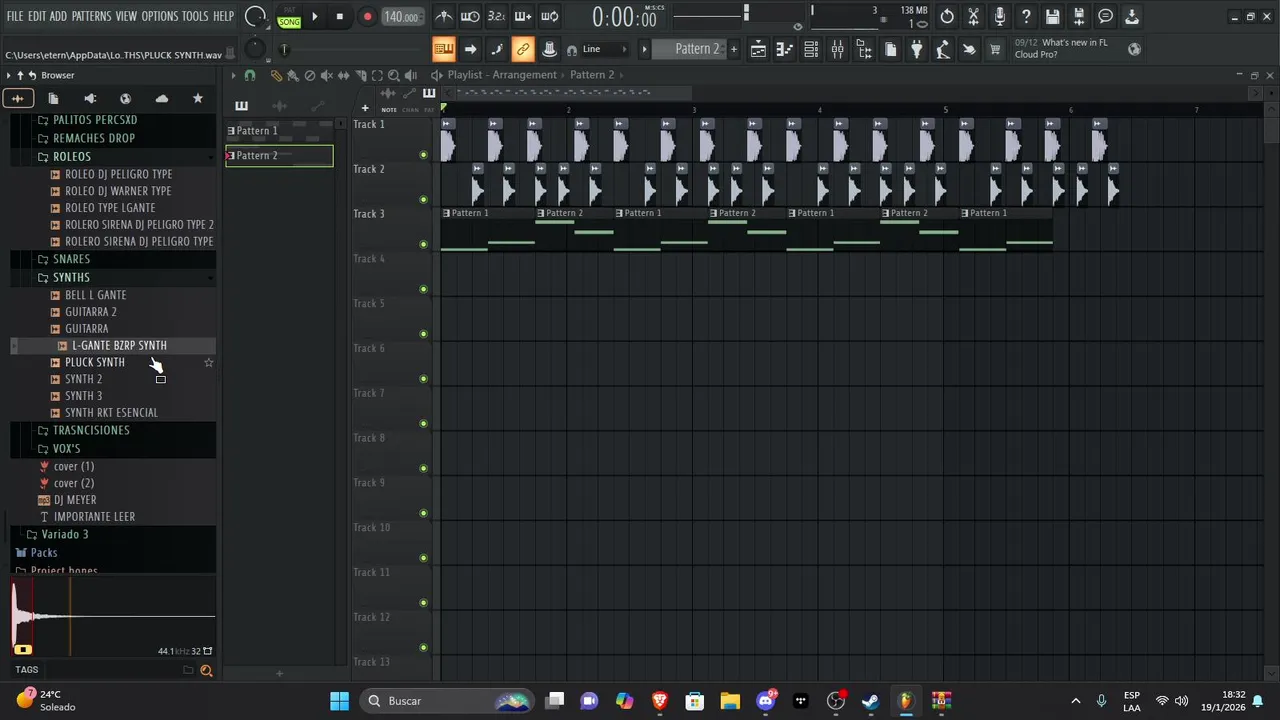
Task: Toggle Track 5 mute LED
Action: (x=423, y=334)
